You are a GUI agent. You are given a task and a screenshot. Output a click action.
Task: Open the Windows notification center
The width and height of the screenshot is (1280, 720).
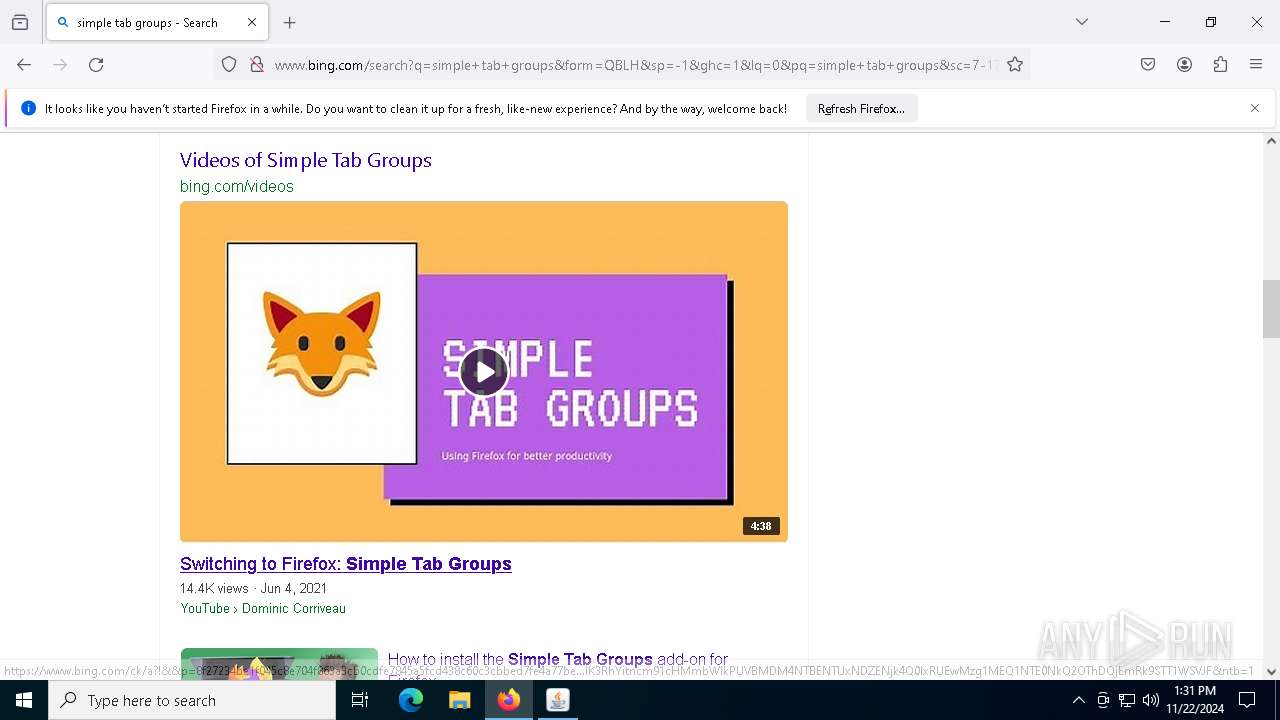click(1247, 700)
